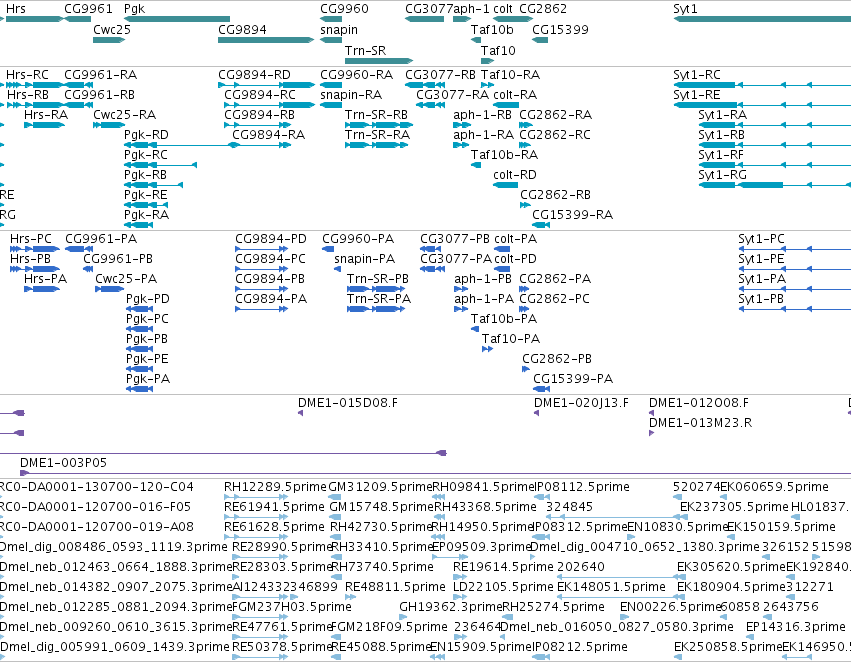The width and height of the screenshot is (851, 662).
Task: Select the CG15399 gene label in top track
Action: coord(560,30)
